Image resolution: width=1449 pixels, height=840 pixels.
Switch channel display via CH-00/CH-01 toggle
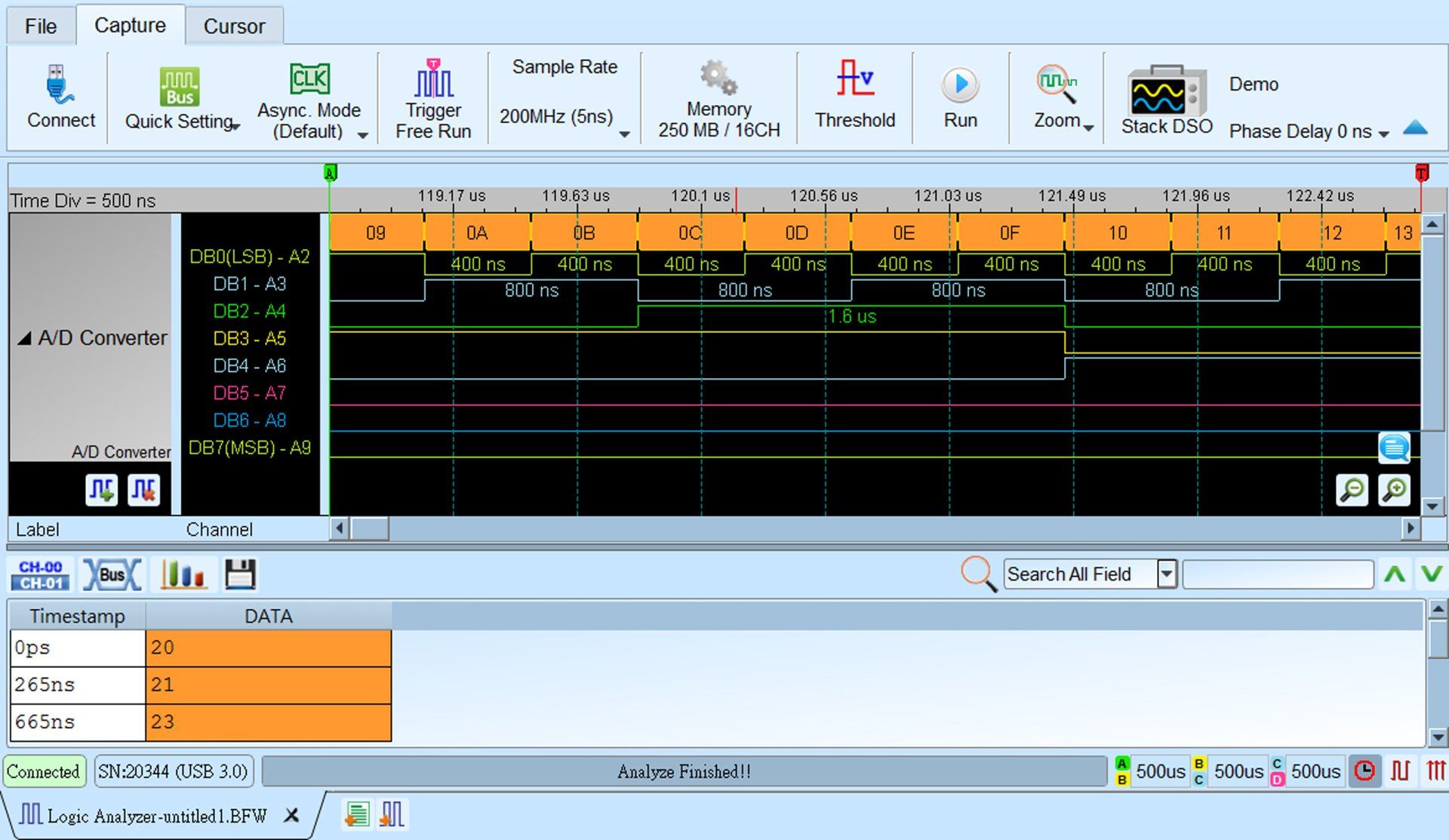[39, 574]
